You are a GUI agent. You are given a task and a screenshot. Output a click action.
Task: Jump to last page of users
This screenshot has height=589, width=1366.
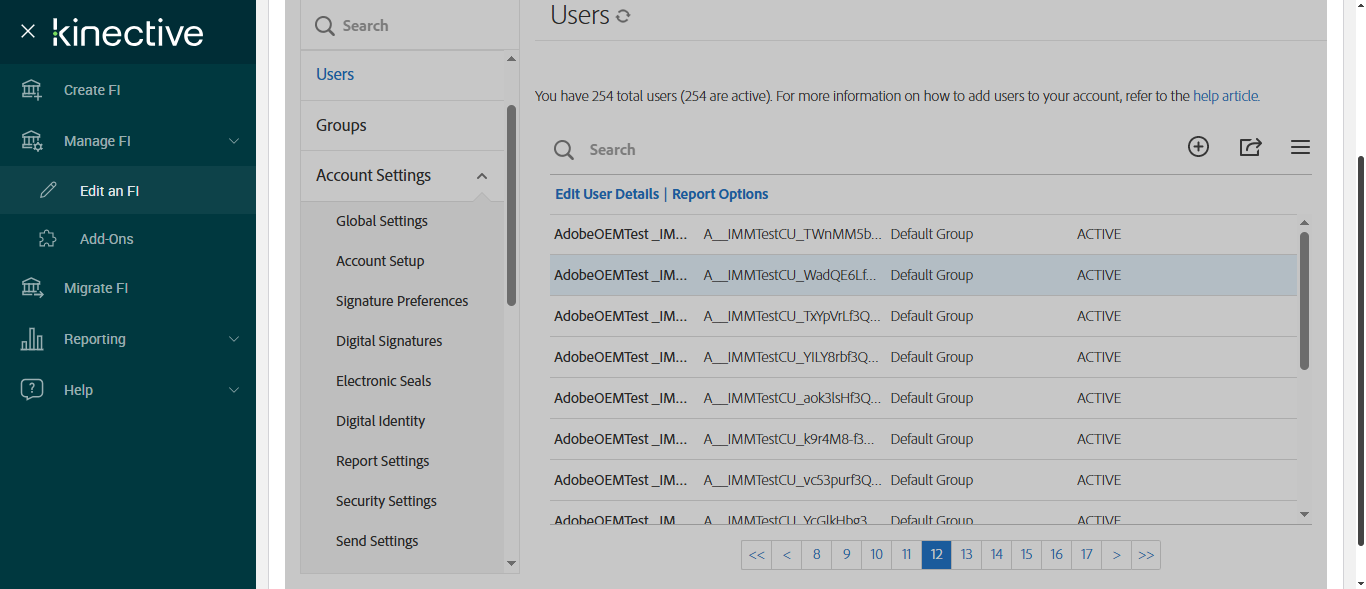[1146, 555]
